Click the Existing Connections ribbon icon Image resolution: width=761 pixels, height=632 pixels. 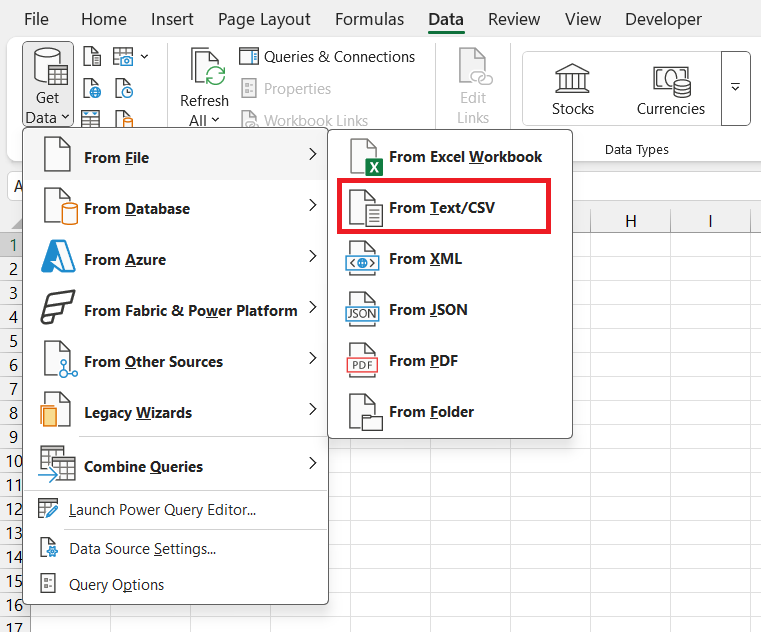[124, 118]
